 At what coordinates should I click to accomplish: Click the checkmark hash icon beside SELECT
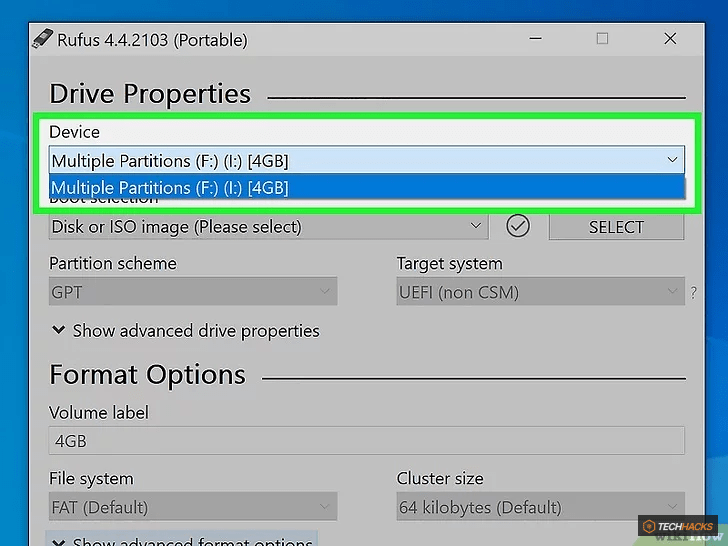click(x=518, y=226)
